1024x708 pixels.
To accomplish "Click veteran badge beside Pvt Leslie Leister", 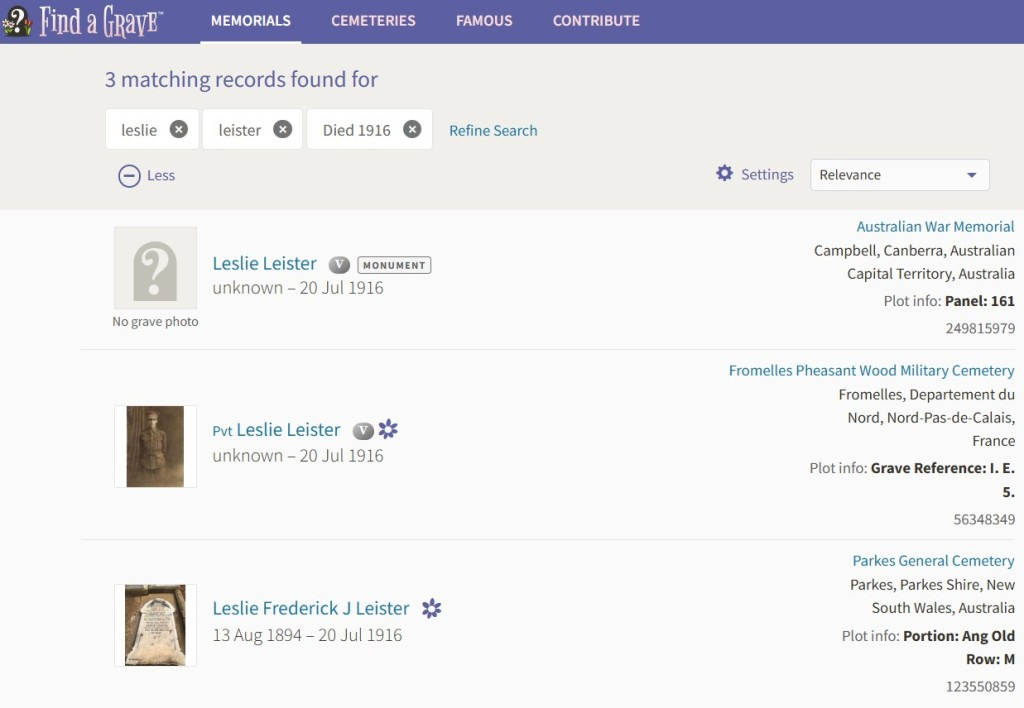I will point(363,430).
